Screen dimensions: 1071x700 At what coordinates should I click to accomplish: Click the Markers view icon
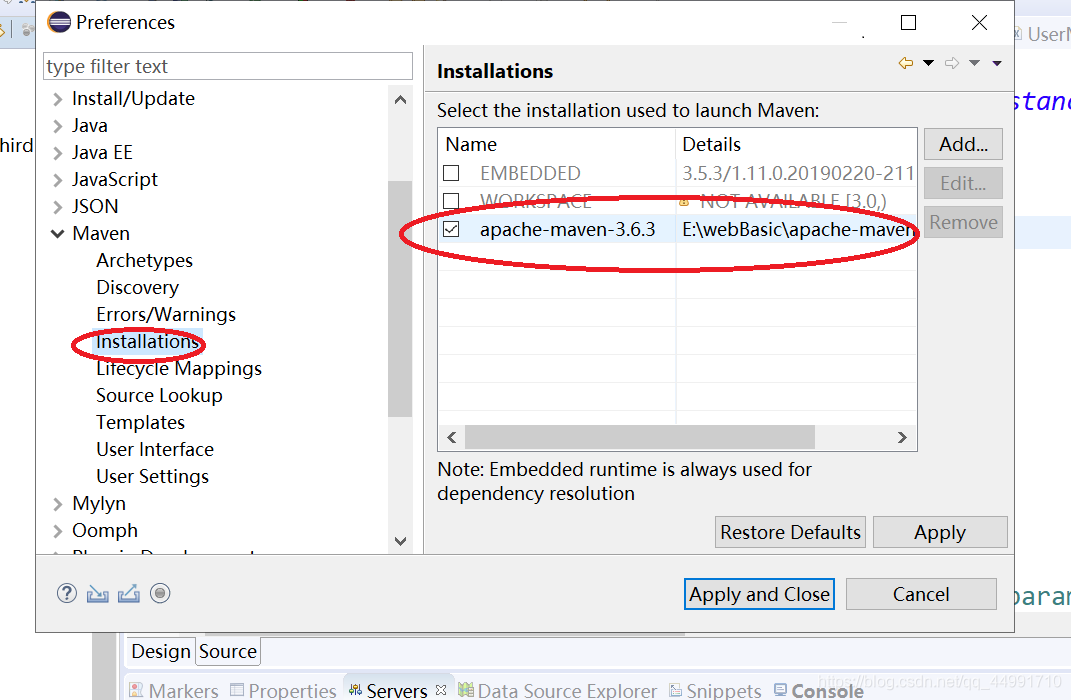coord(137,690)
